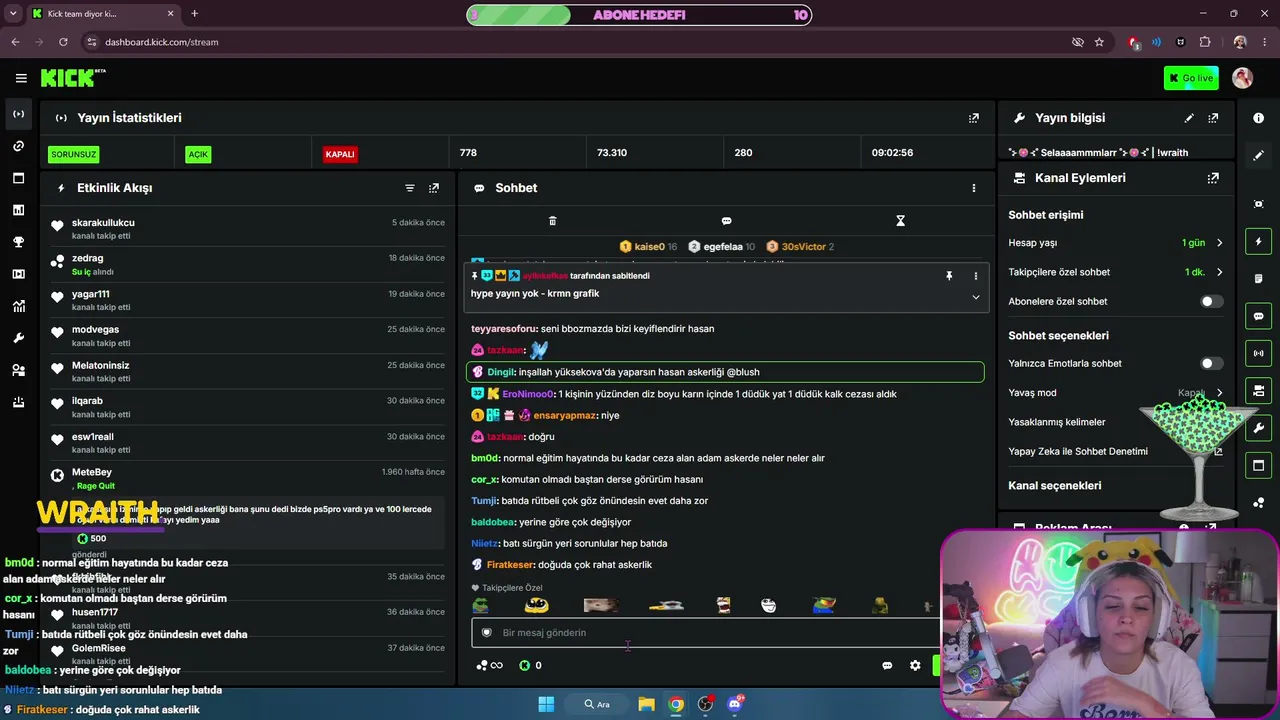Open the stream section in left sidebar

click(18, 114)
